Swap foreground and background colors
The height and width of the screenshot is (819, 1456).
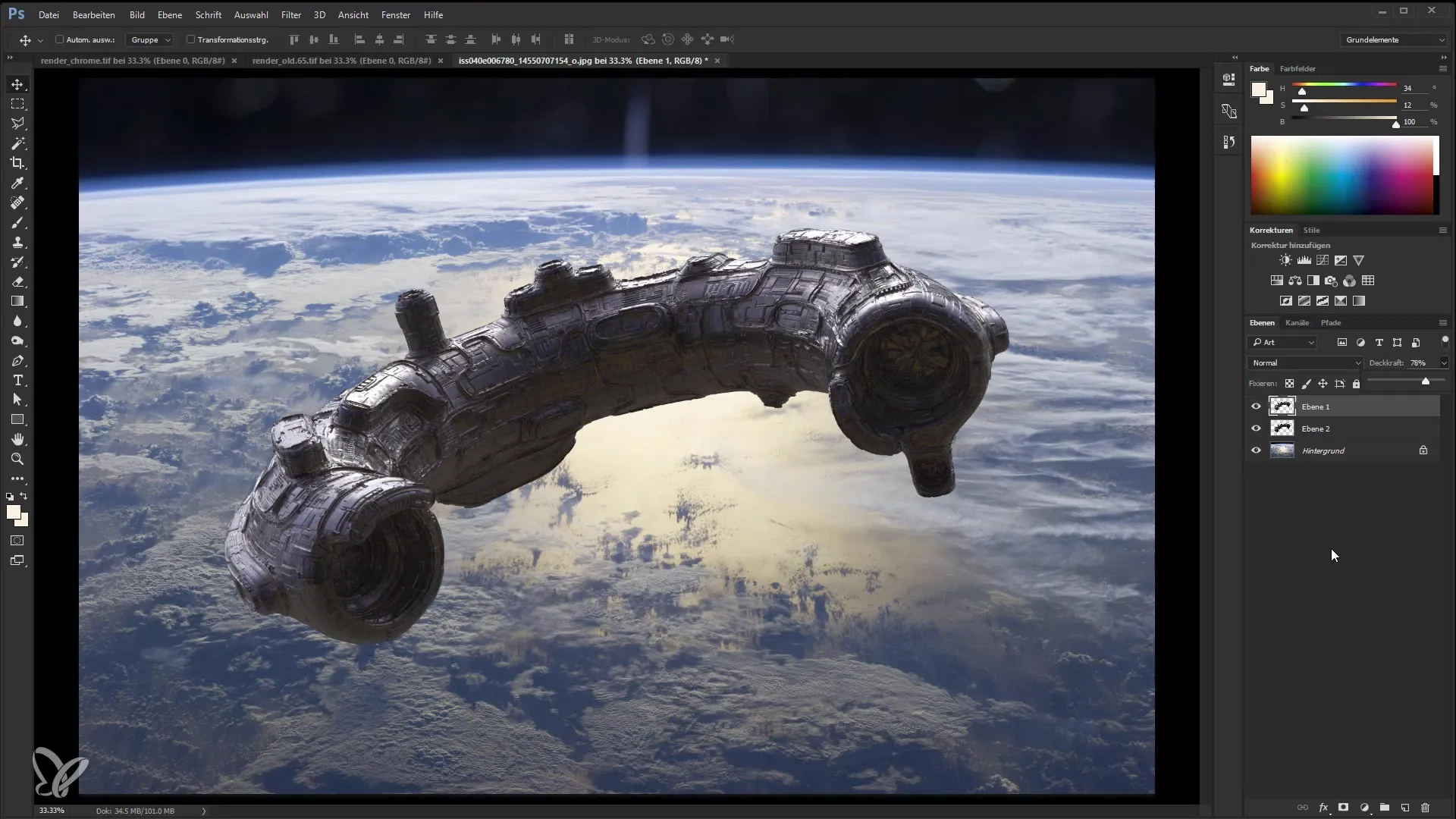tap(24, 496)
